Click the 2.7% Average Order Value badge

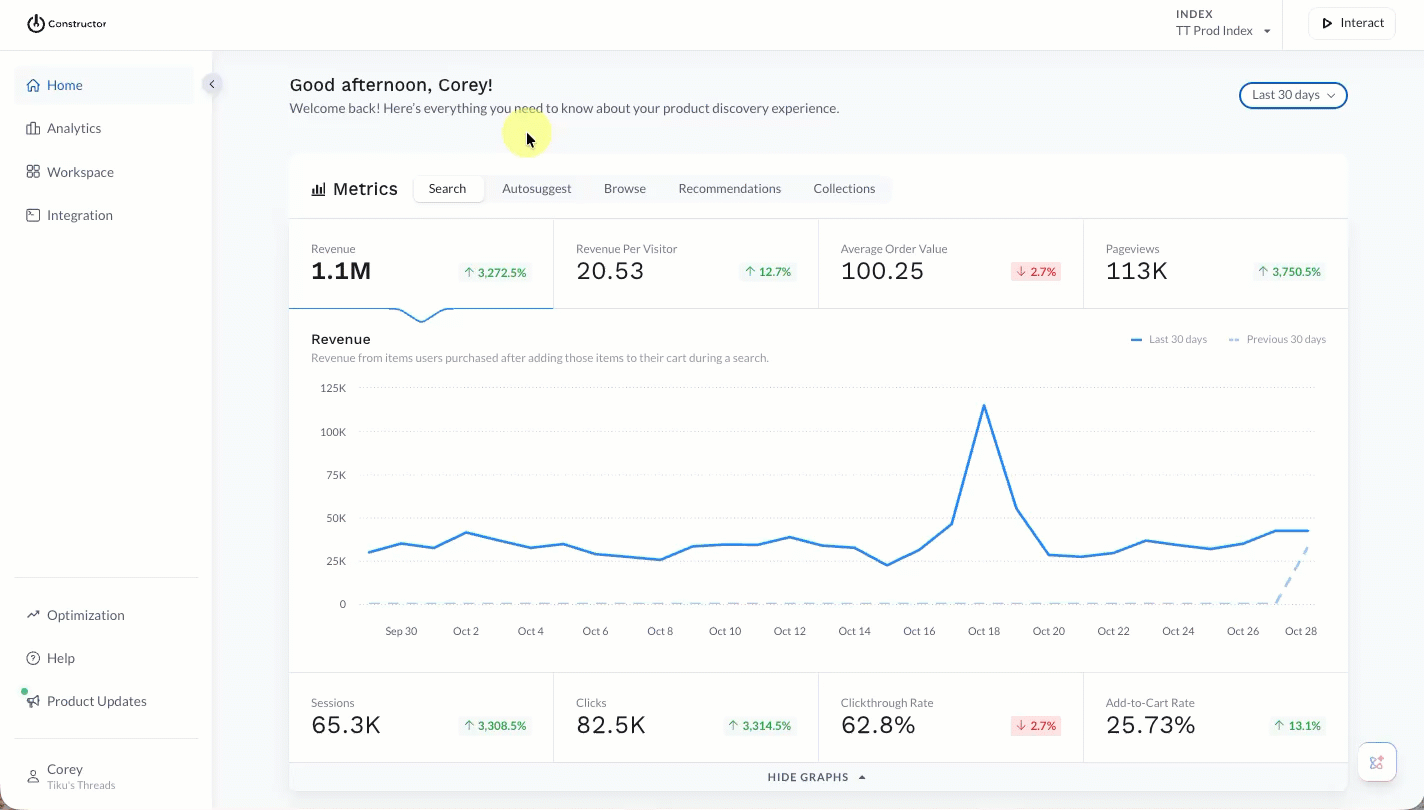1035,272
